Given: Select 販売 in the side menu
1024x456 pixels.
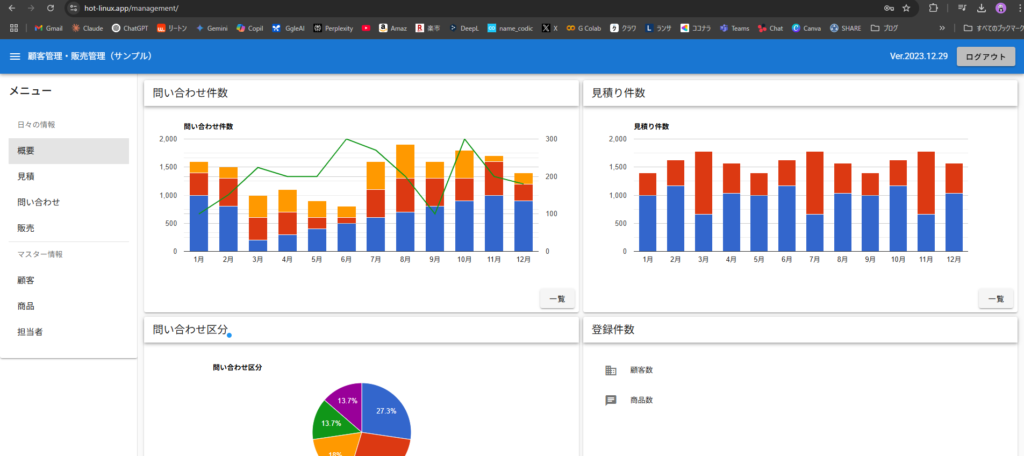Looking at the screenshot, I should 69,228.
